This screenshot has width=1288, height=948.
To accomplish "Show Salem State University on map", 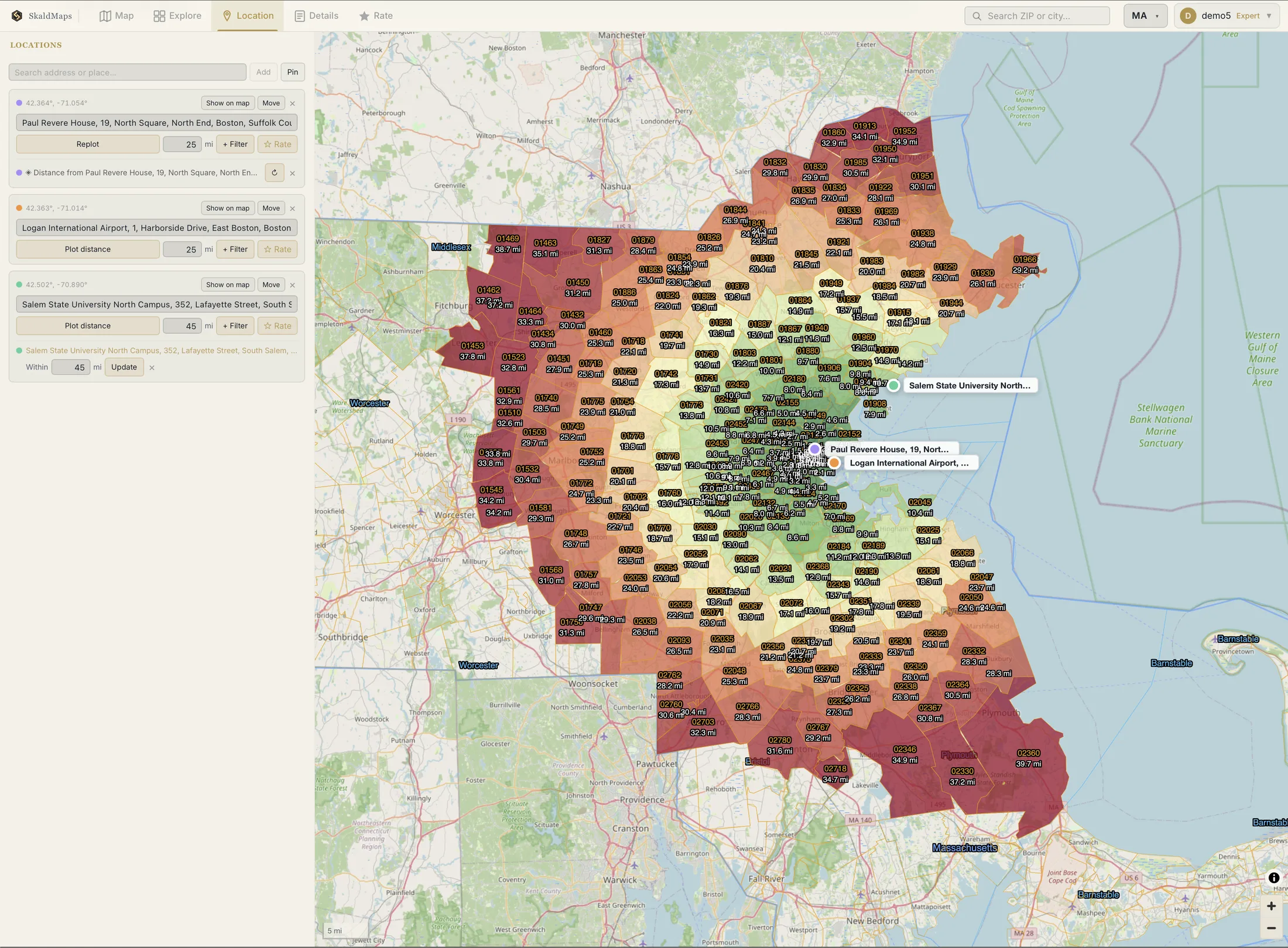I will tap(228, 285).
